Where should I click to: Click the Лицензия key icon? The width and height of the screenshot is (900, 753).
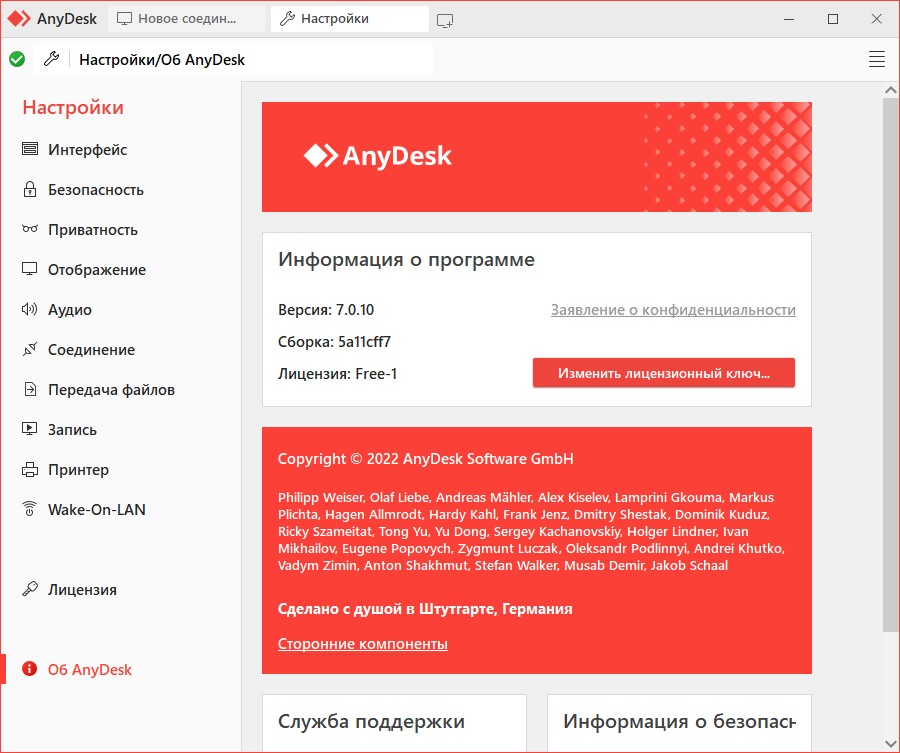coord(30,589)
